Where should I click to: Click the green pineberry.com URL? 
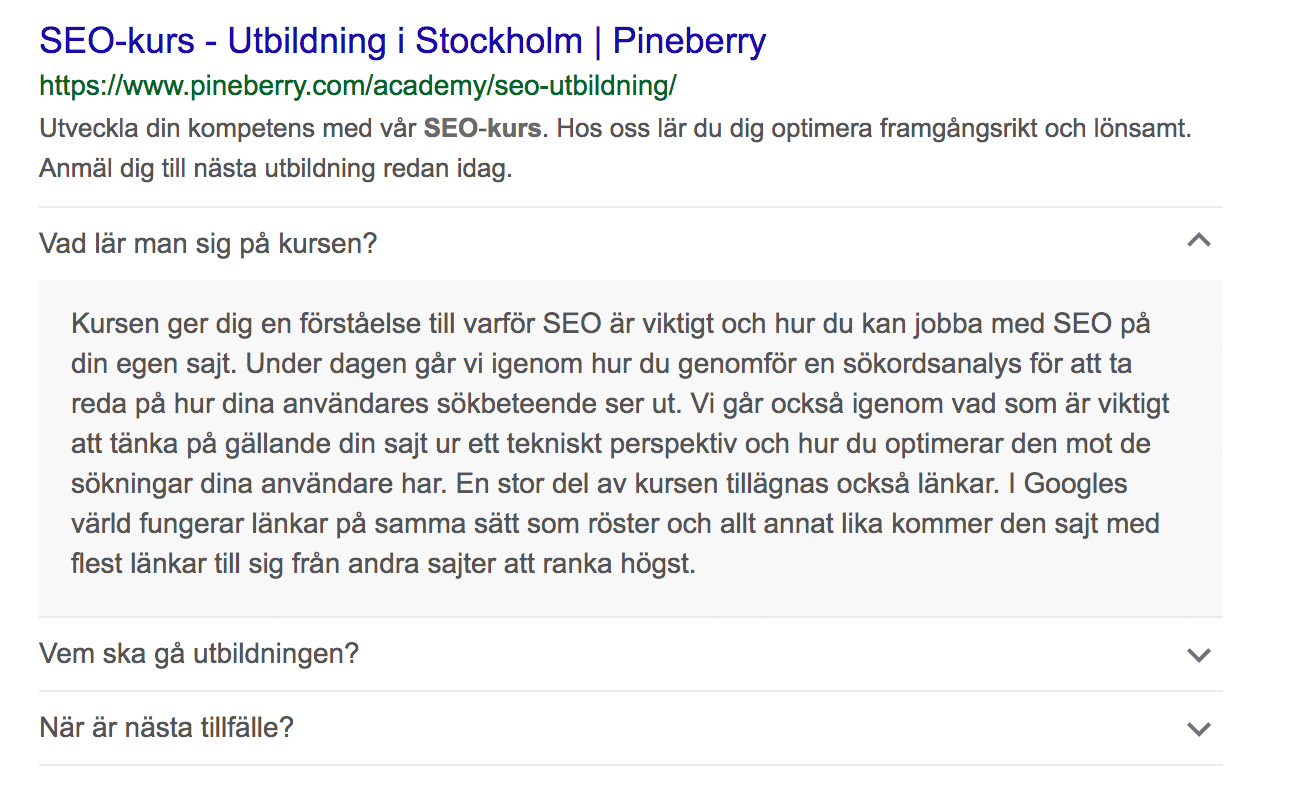(357, 86)
